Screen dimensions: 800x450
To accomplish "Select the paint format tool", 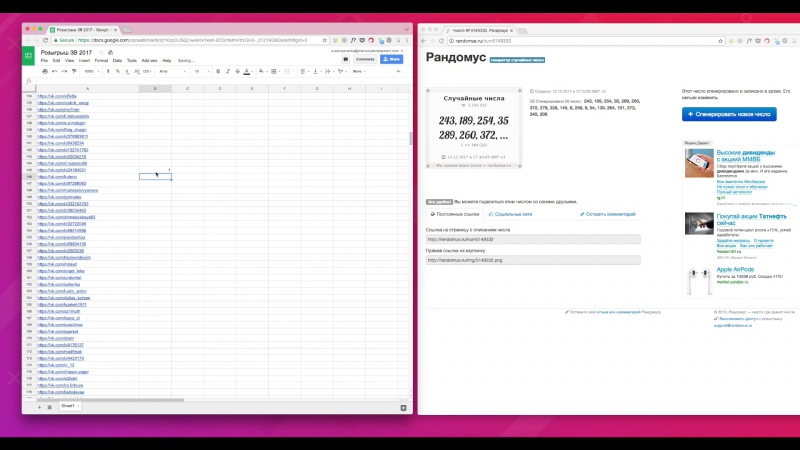I will [74, 71].
